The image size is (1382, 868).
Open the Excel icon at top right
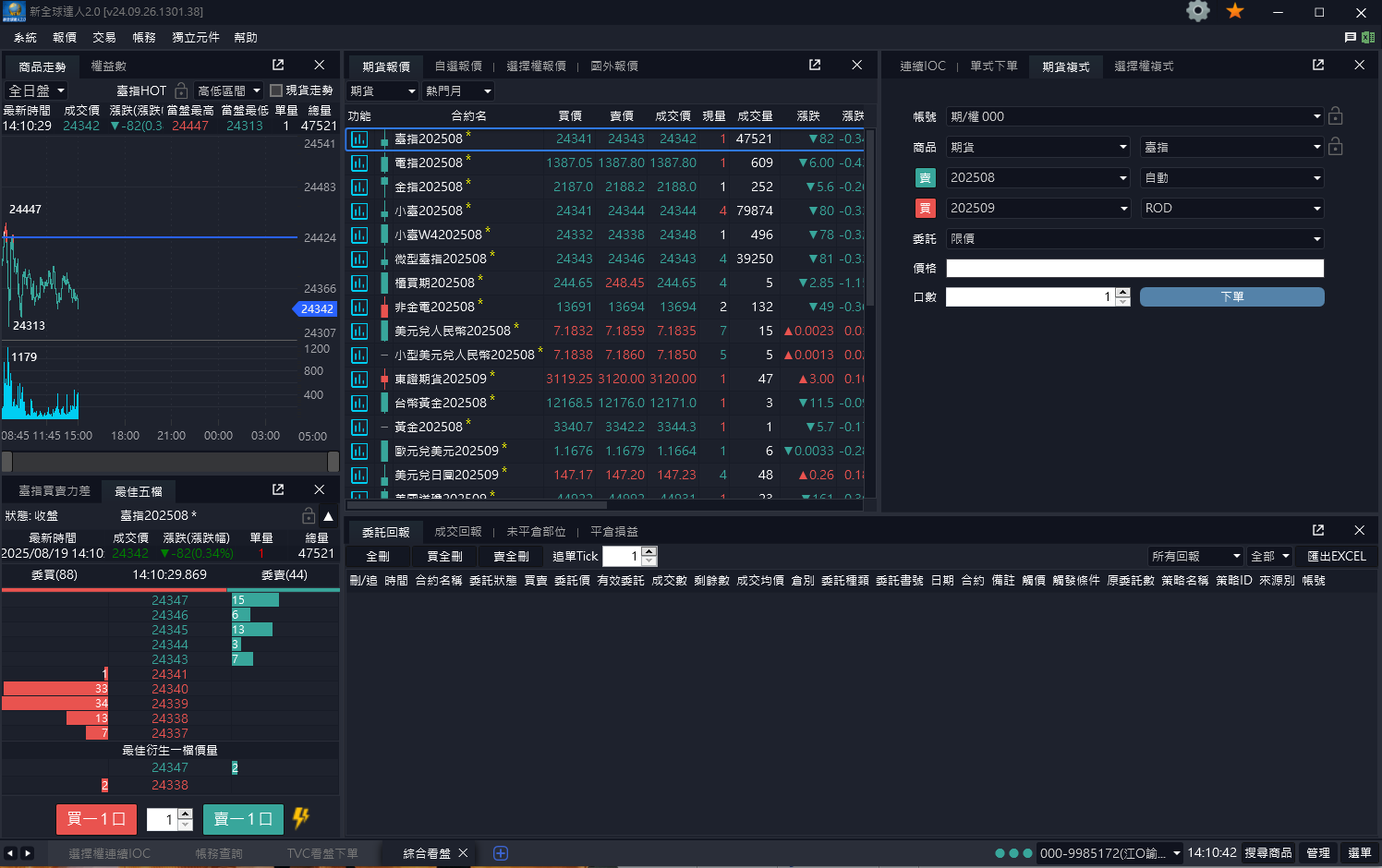click(1370, 37)
